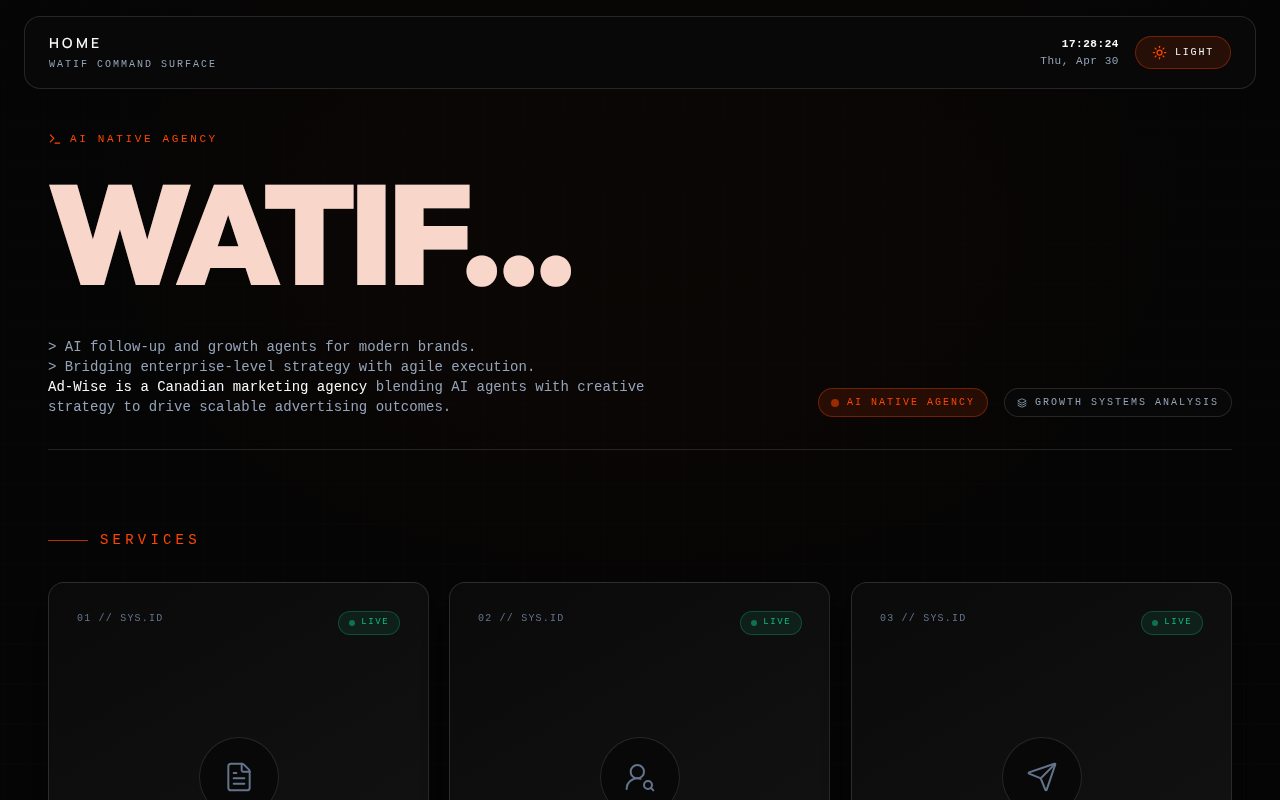Click the 17:28:24 clock display
1280x800 pixels.
[1090, 44]
